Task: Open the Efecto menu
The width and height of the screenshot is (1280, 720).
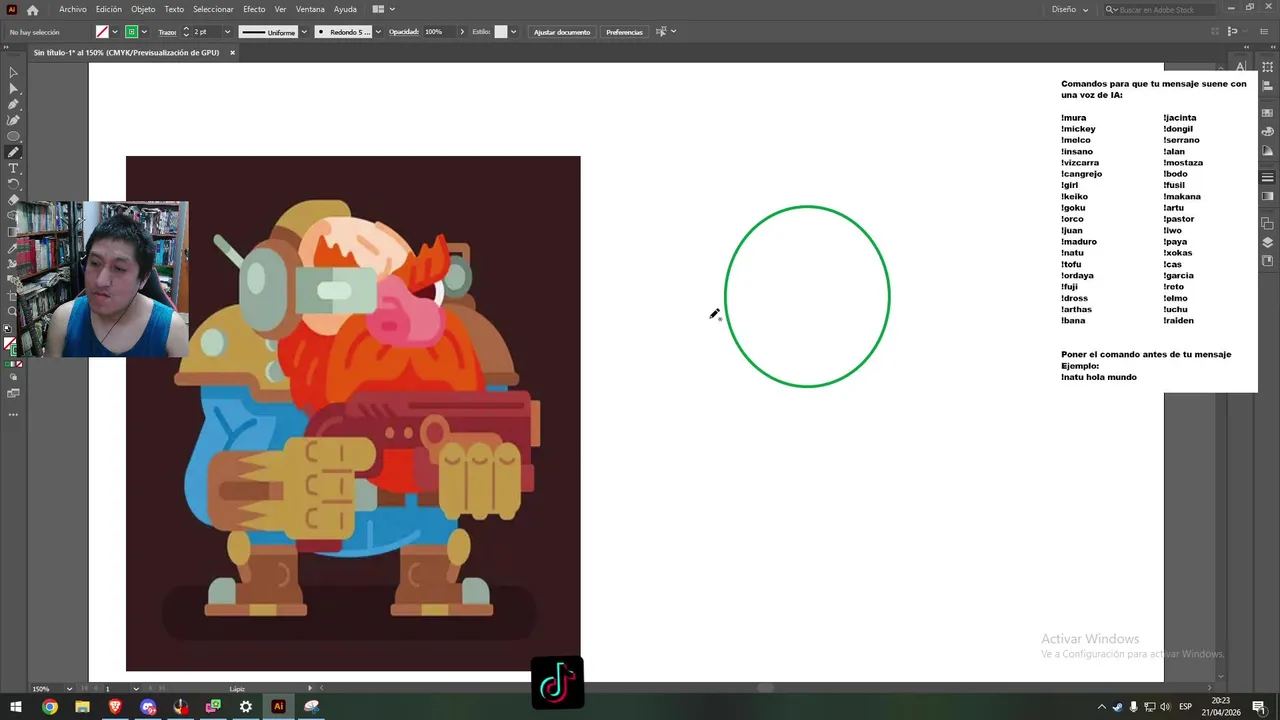Action: (x=254, y=9)
